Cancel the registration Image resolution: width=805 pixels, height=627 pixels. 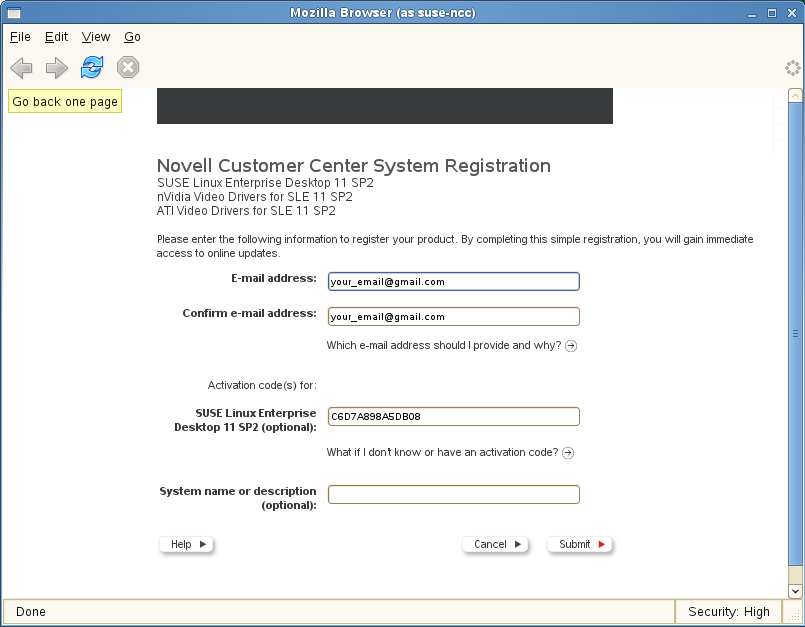495,544
